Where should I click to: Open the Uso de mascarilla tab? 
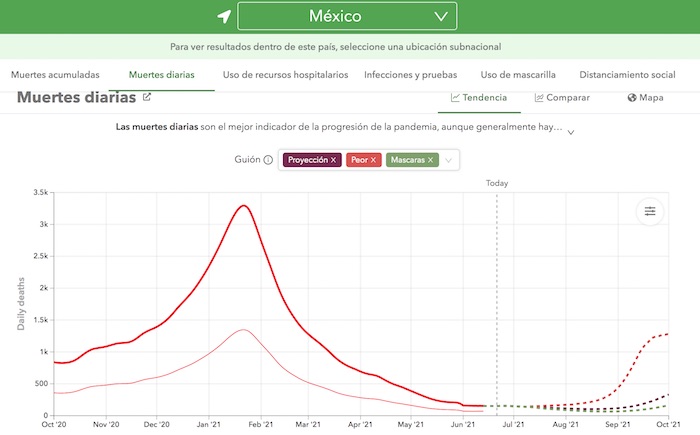[x=518, y=75]
